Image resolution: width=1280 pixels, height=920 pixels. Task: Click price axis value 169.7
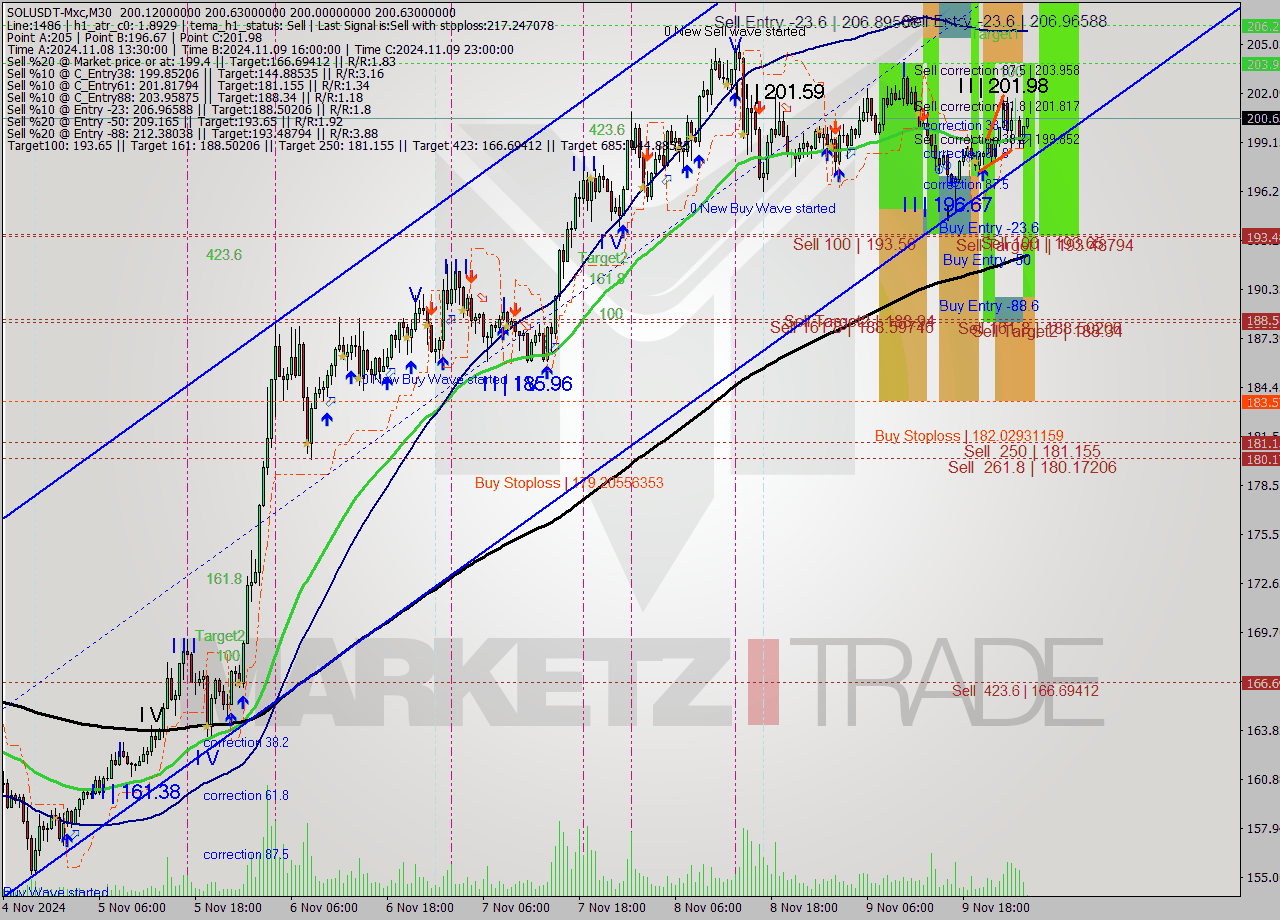(x=1261, y=632)
